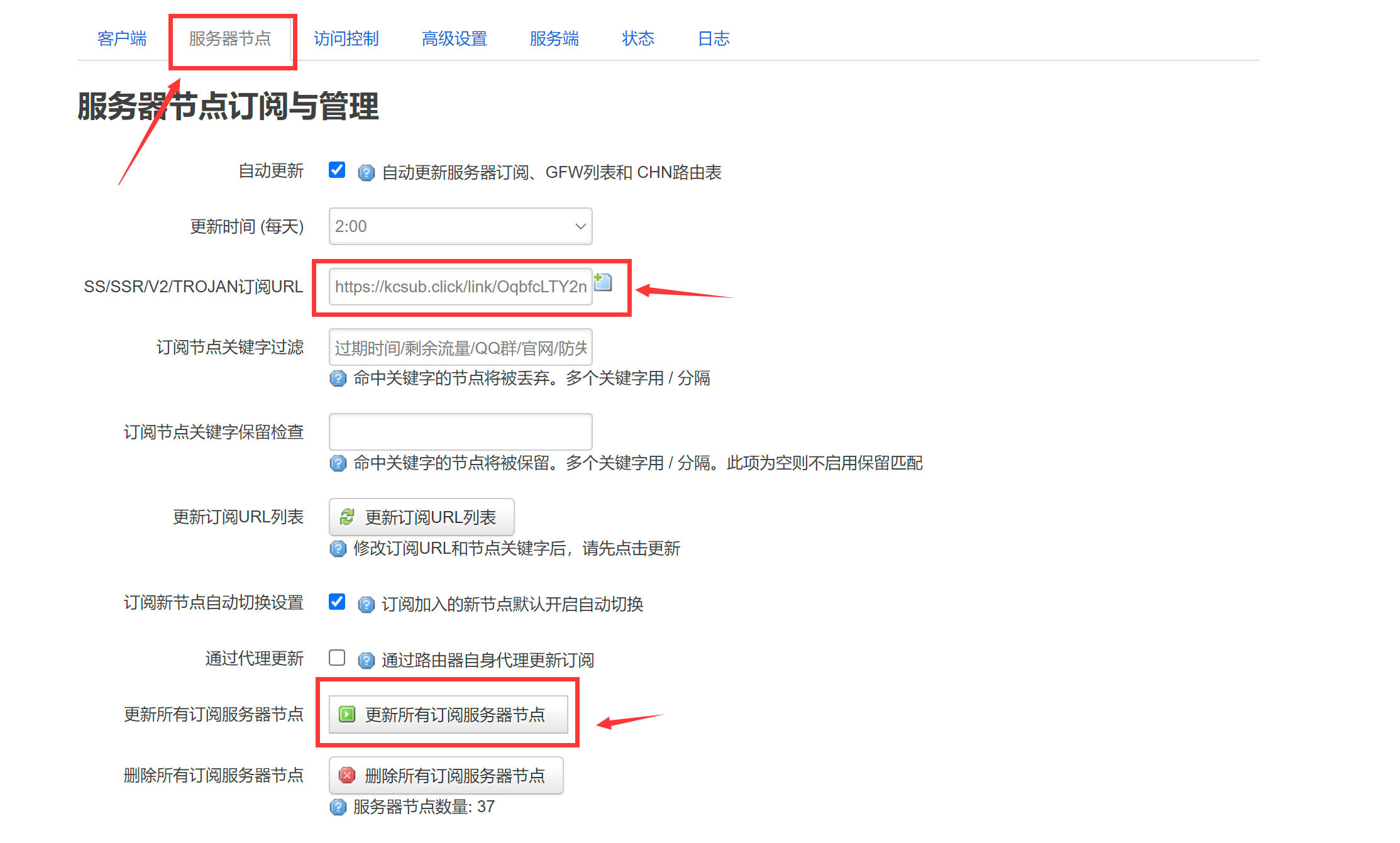Click 更新订阅URL列表 button
This screenshot has height=843, width=1400.
point(421,517)
